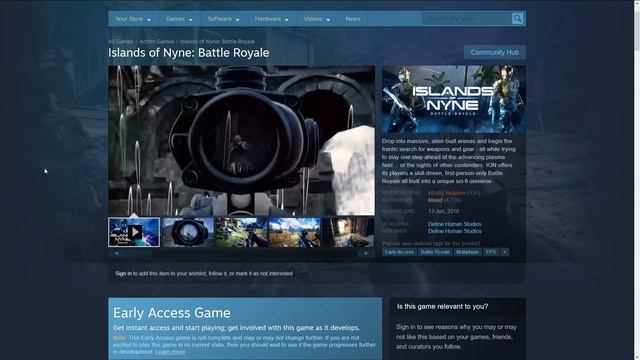Screen dimensions: 640x360
Task: Open the Your Store dropdown menu
Action: [x=133, y=19]
